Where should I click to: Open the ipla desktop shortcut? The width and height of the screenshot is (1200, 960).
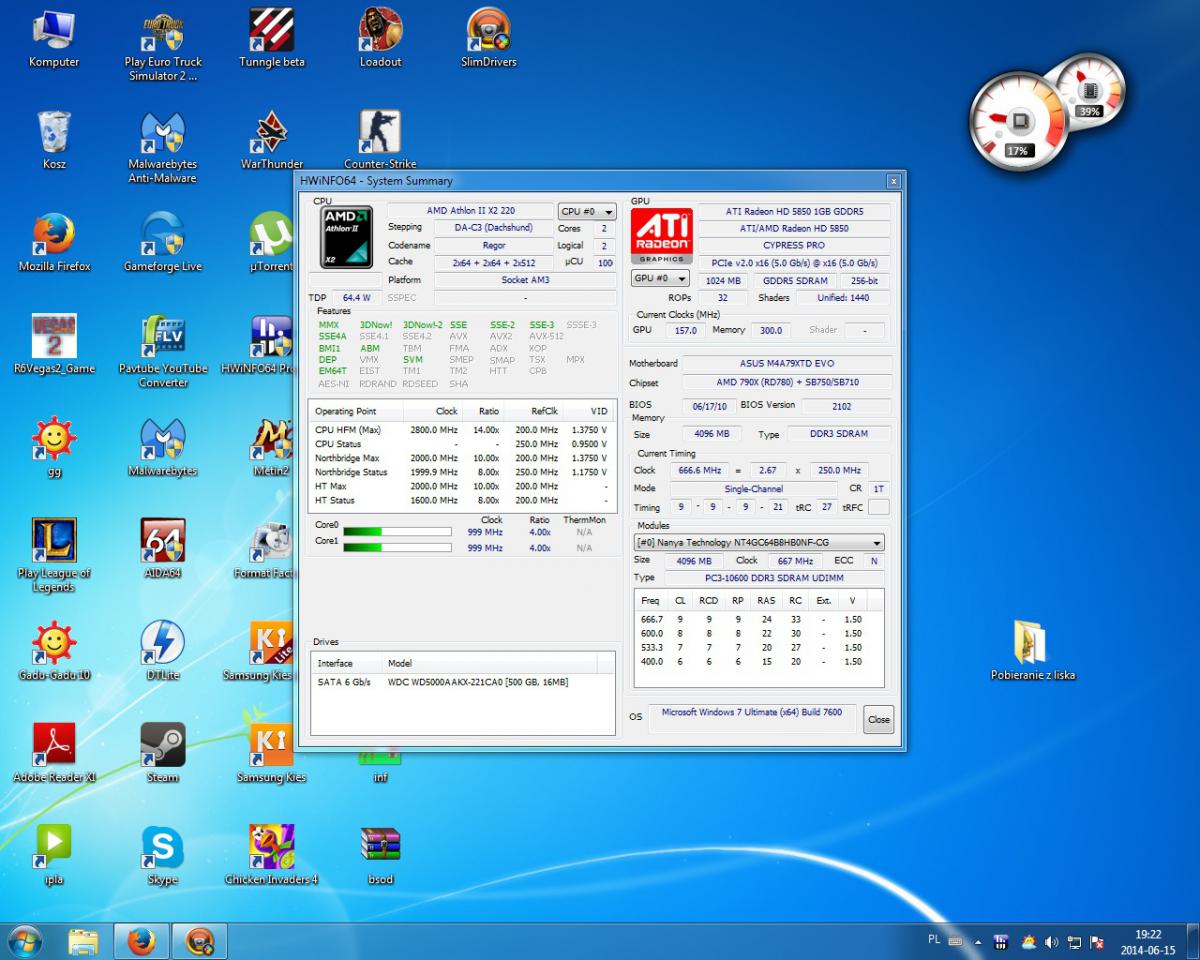click(x=54, y=855)
